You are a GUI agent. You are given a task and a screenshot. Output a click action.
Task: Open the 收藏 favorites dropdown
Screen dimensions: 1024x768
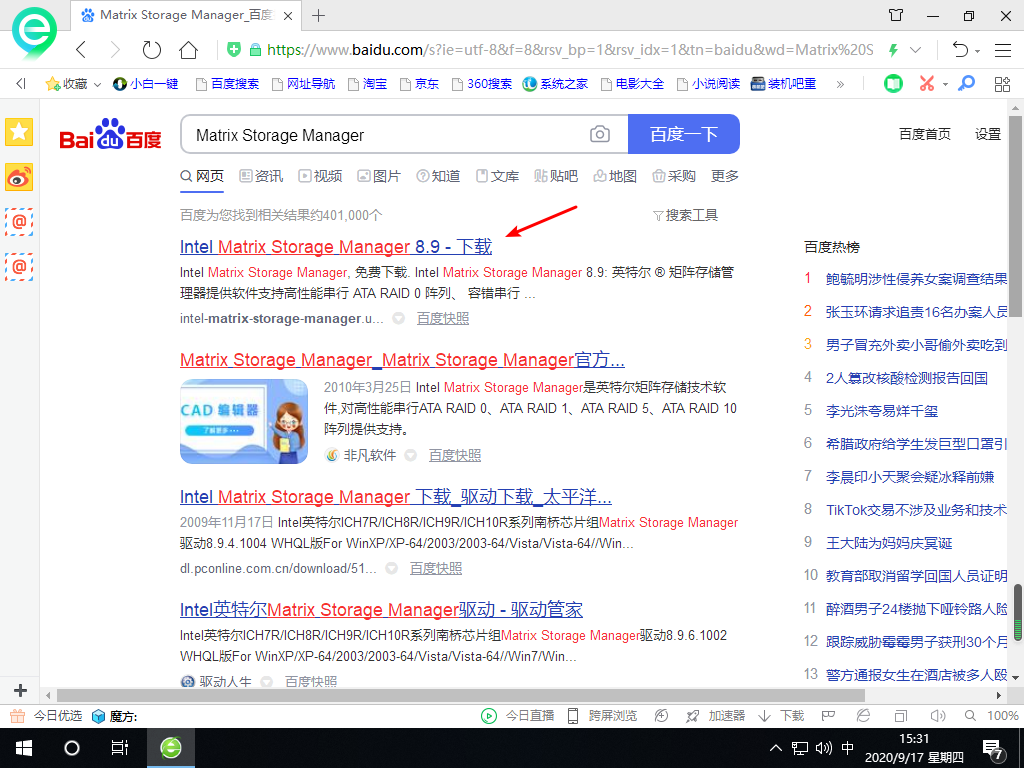(73, 84)
